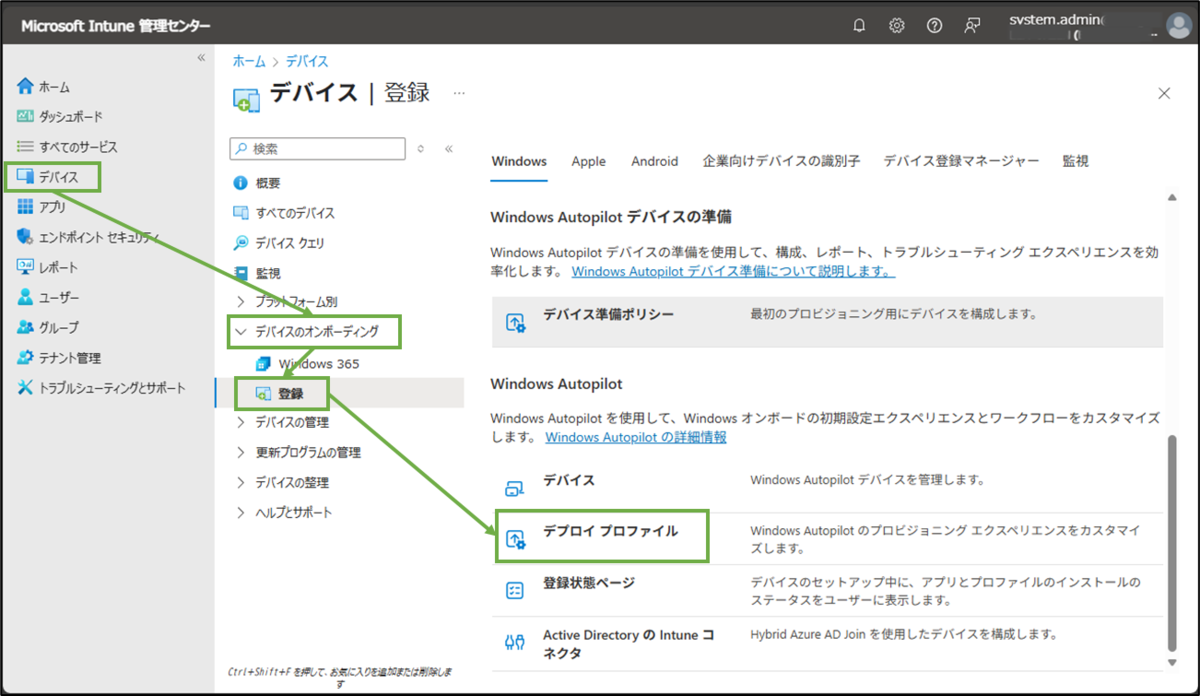Click the デバイス | 登録 title icon
This screenshot has height=696, width=1200.
coord(246,99)
